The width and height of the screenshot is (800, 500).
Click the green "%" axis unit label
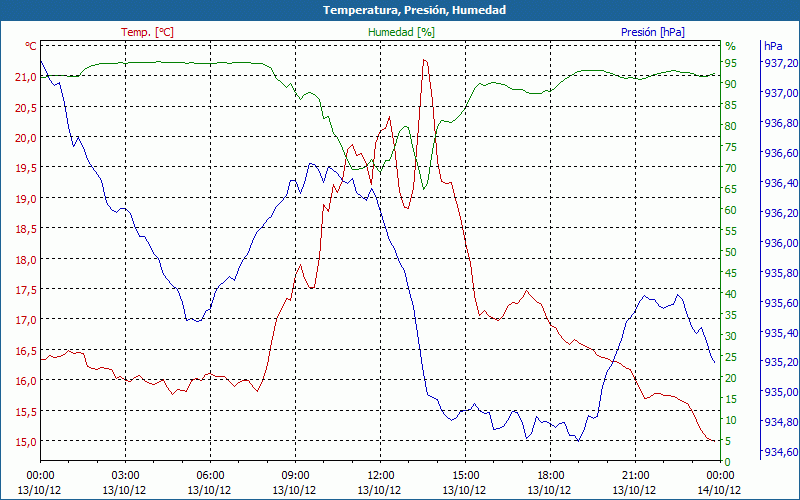tap(731, 46)
